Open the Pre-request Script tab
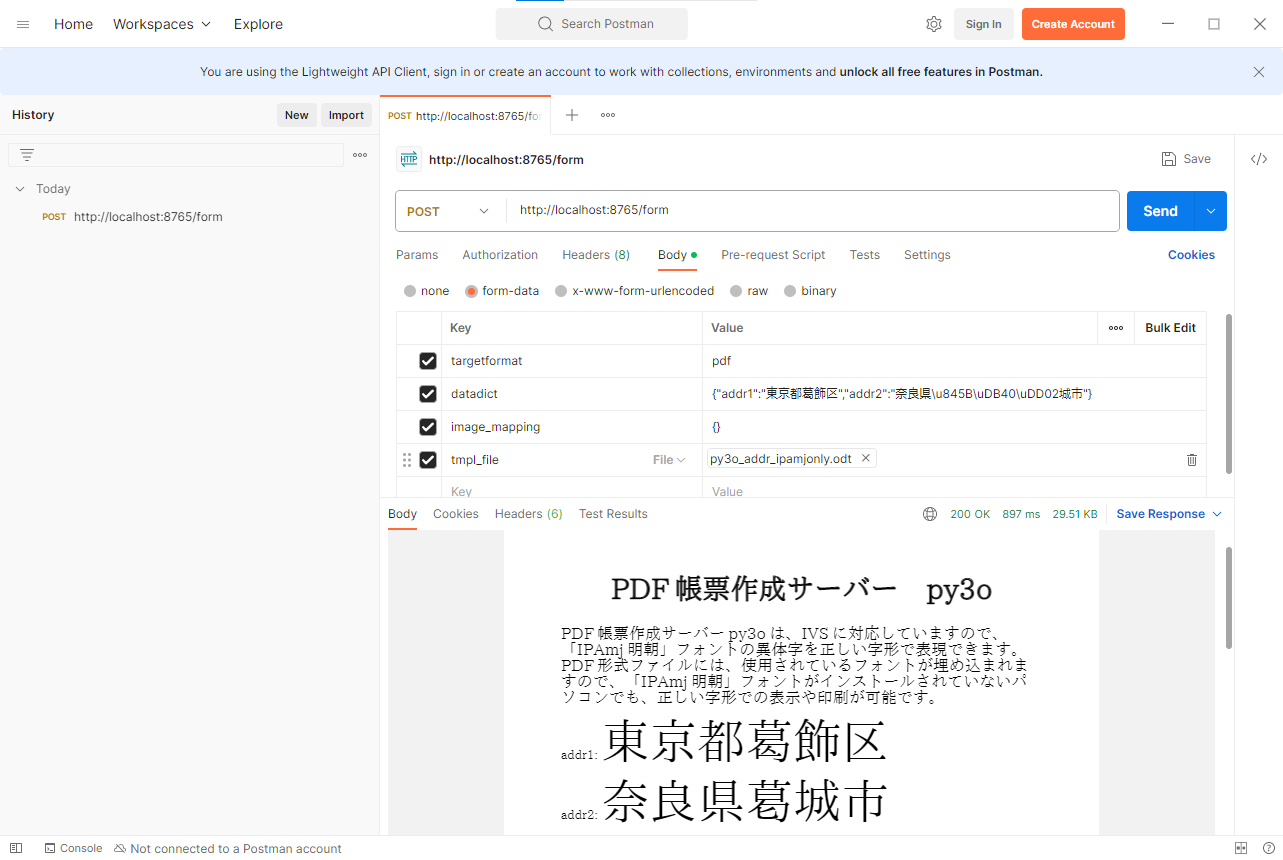The width and height of the screenshot is (1283, 860). point(773,255)
